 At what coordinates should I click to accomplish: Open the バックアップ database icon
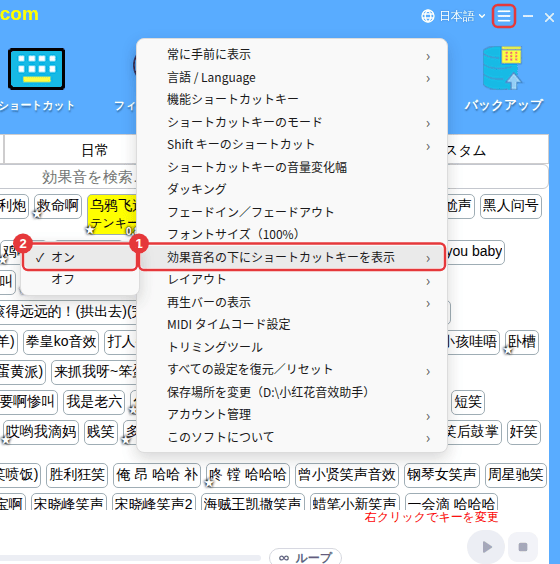(503, 68)
